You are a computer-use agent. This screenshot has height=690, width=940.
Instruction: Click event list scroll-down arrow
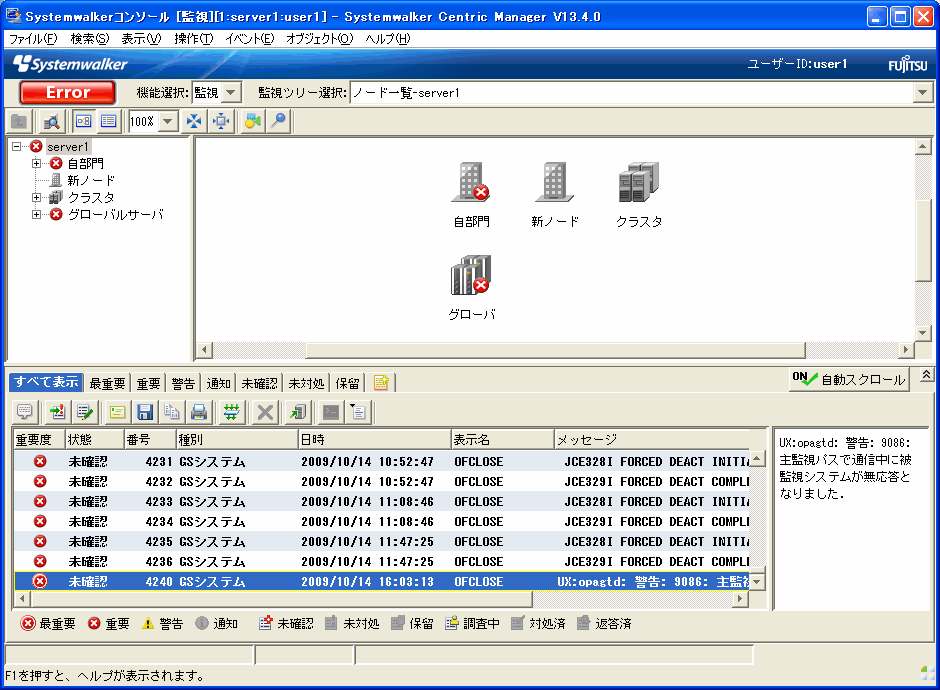tap(758, 581)
